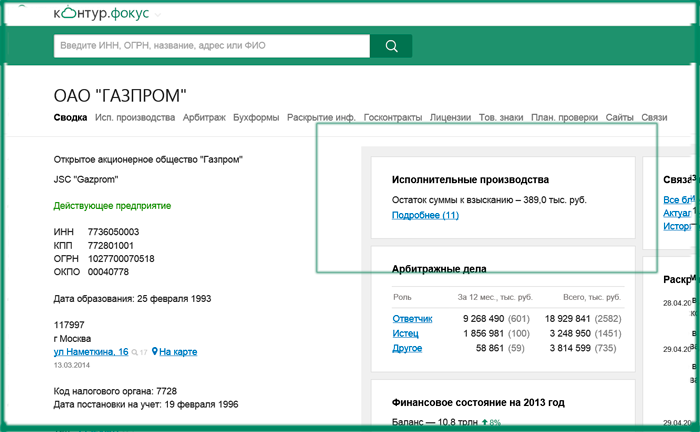Click the 1 856 981 amount in Истец row
Image resolution: width=700 pixels, height=432 pixels.
coord(483,333)
